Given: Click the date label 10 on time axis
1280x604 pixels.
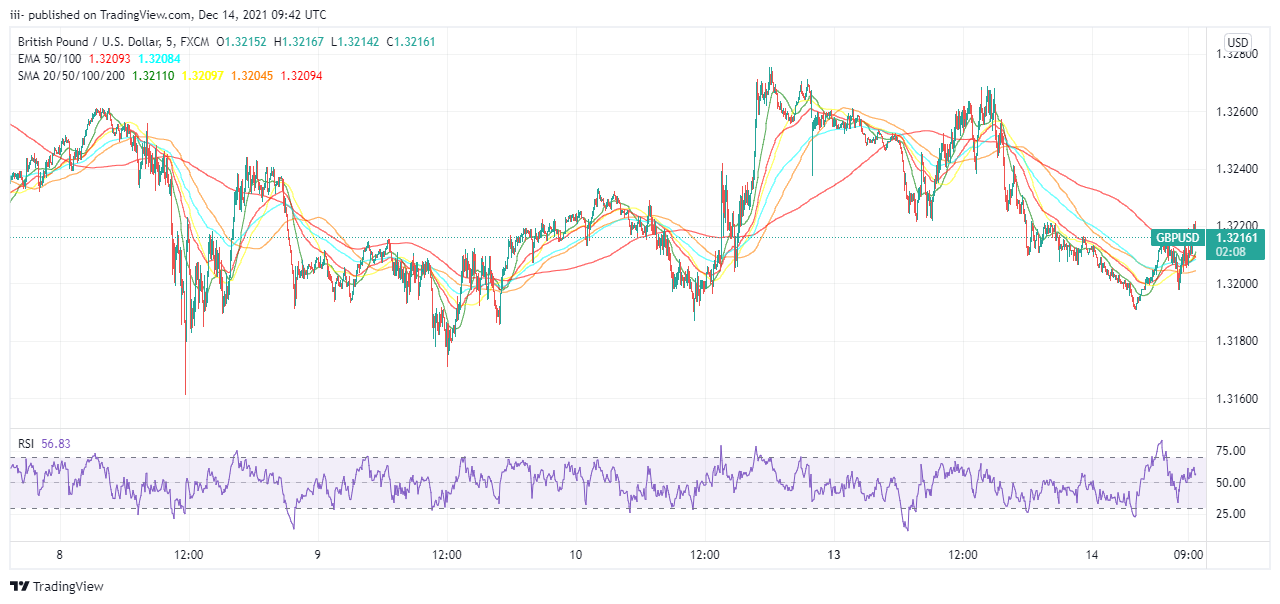Looking at the screenshot, I should tap(576, 555).
